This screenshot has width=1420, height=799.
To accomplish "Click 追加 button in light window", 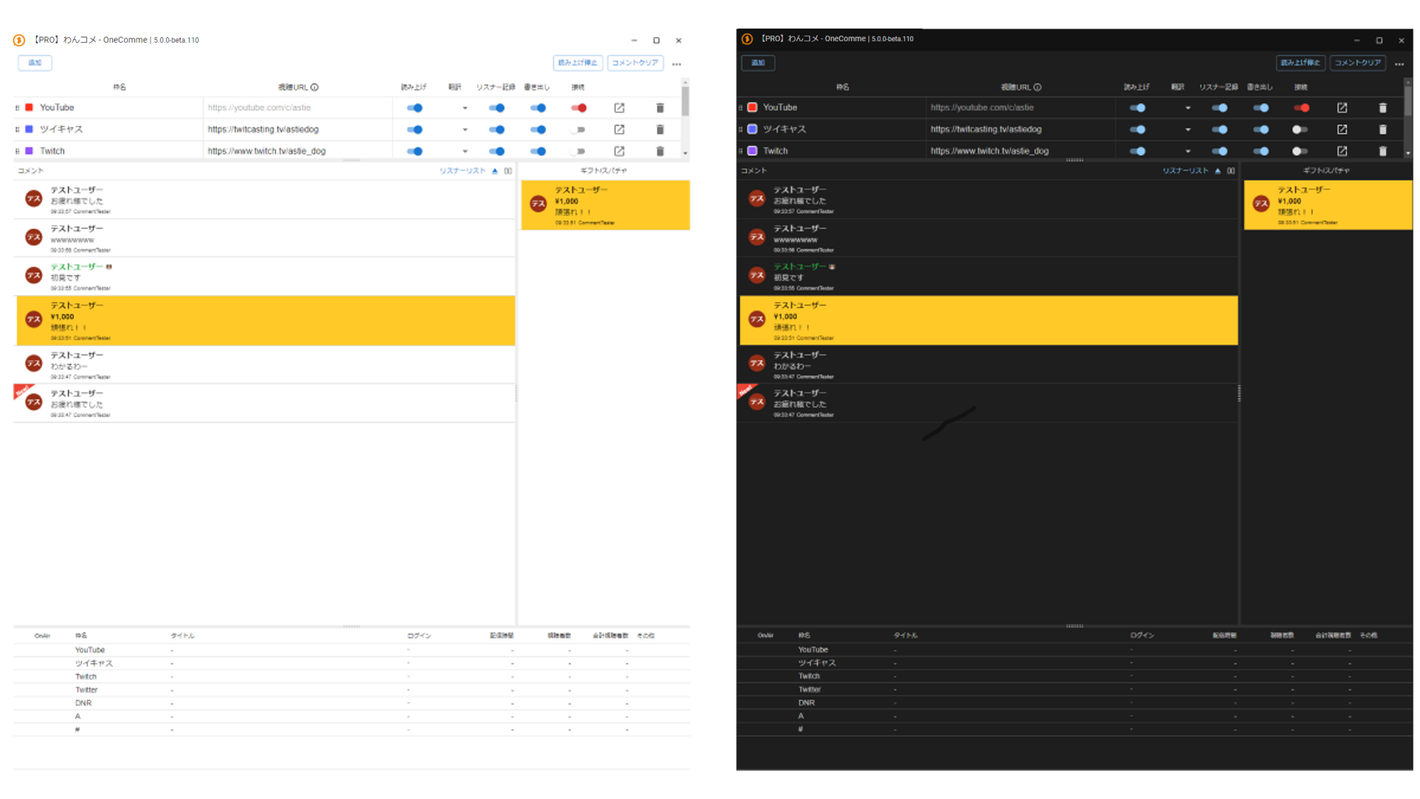I will pyautogui.click(x=35, y=63).
